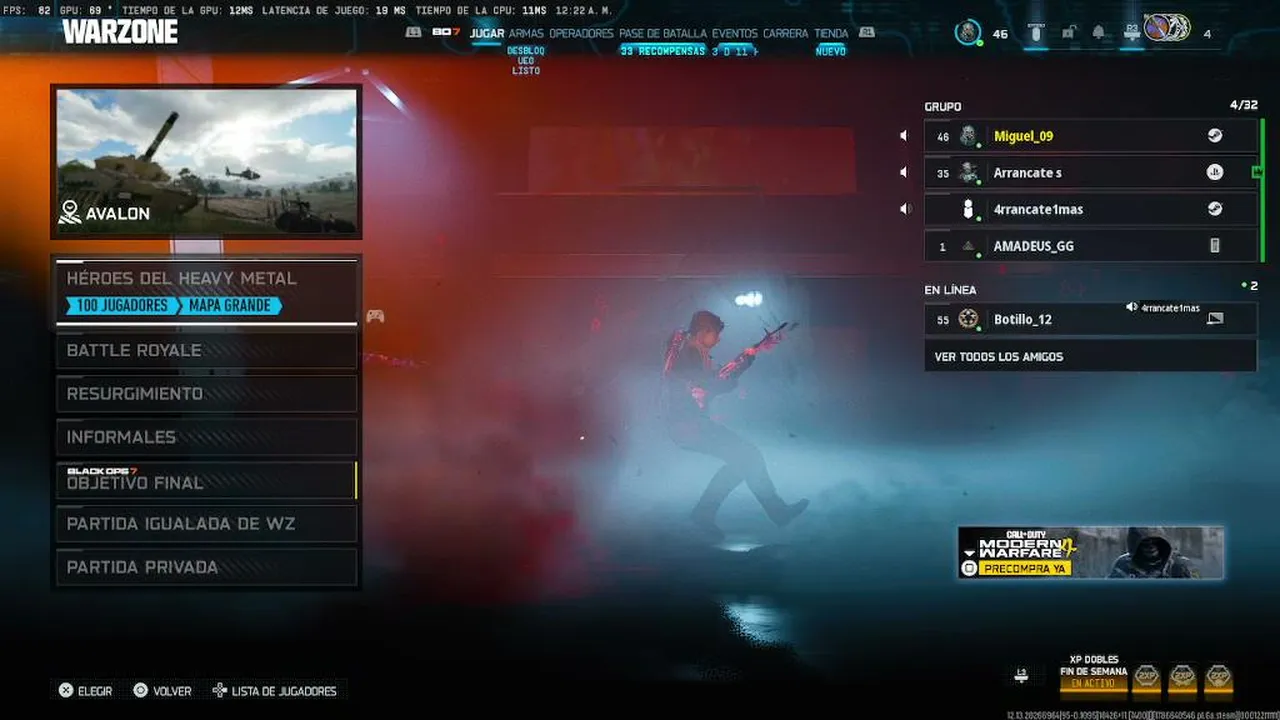Open Partida Igualada de WZ
This screenshot has width=1280, height=720.
point(206,524)
